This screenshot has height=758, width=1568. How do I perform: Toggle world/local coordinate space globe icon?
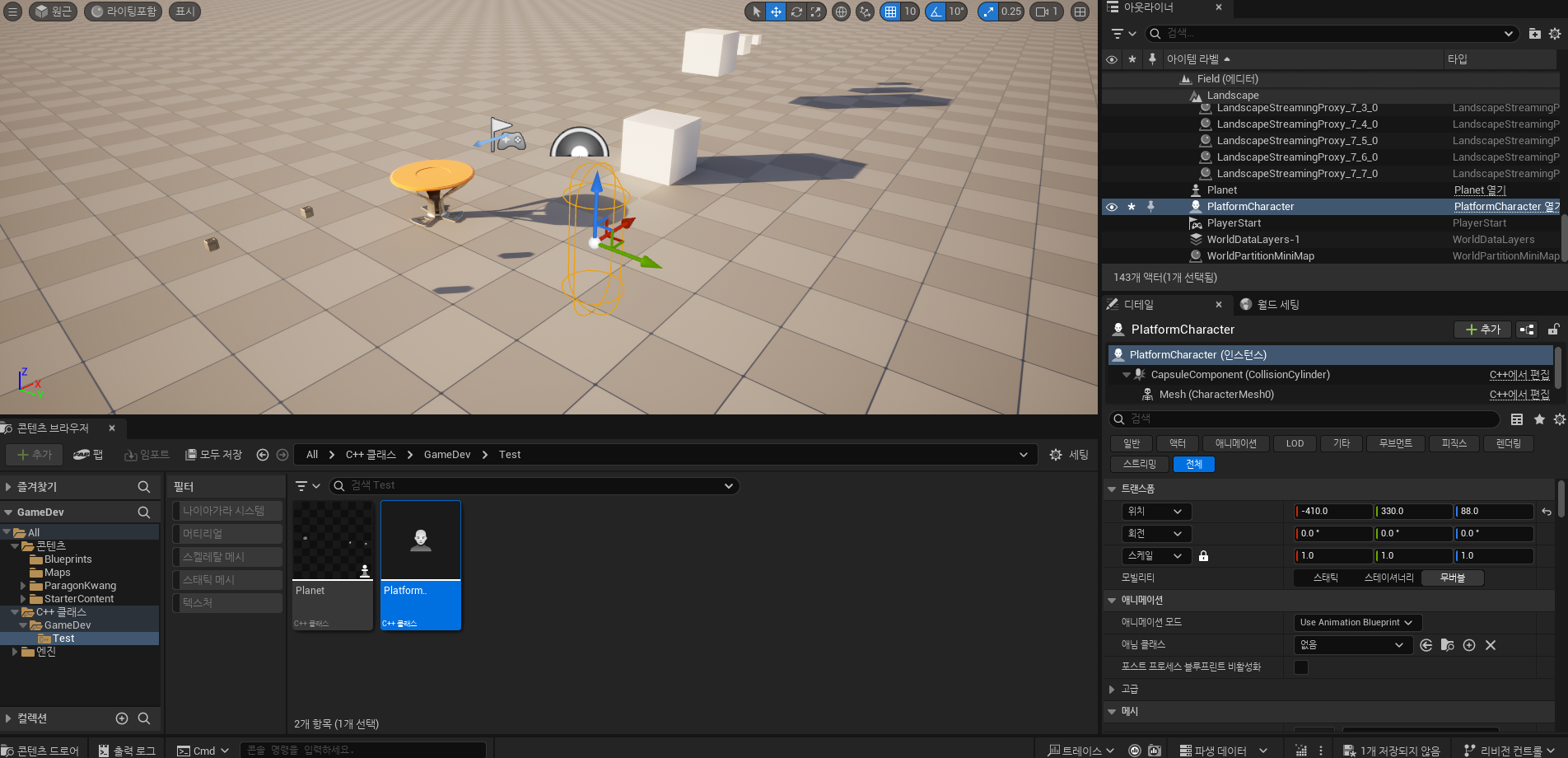coord(841,12)
